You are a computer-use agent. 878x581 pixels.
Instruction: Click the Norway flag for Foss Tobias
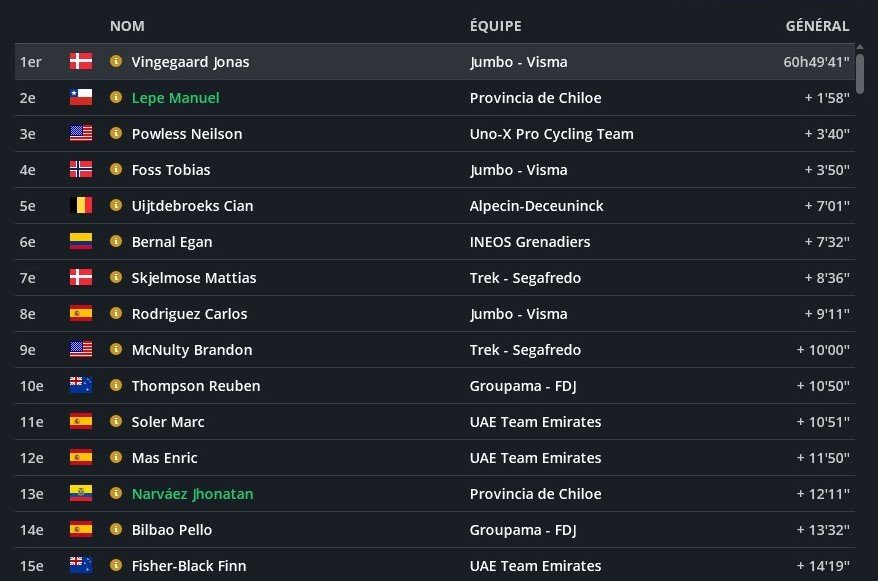click(x=81, y=170)
